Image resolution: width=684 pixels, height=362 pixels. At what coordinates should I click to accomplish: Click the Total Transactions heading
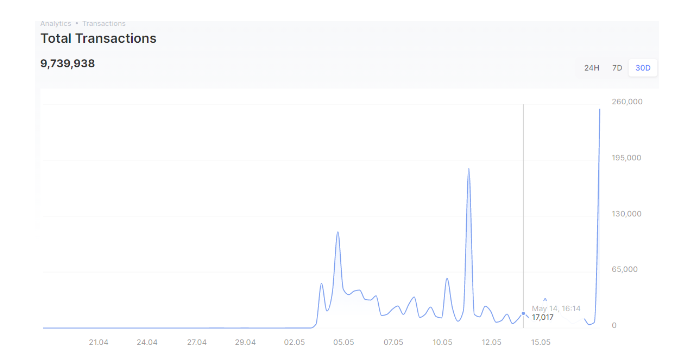pyautogui.click(x=98, y=38)
